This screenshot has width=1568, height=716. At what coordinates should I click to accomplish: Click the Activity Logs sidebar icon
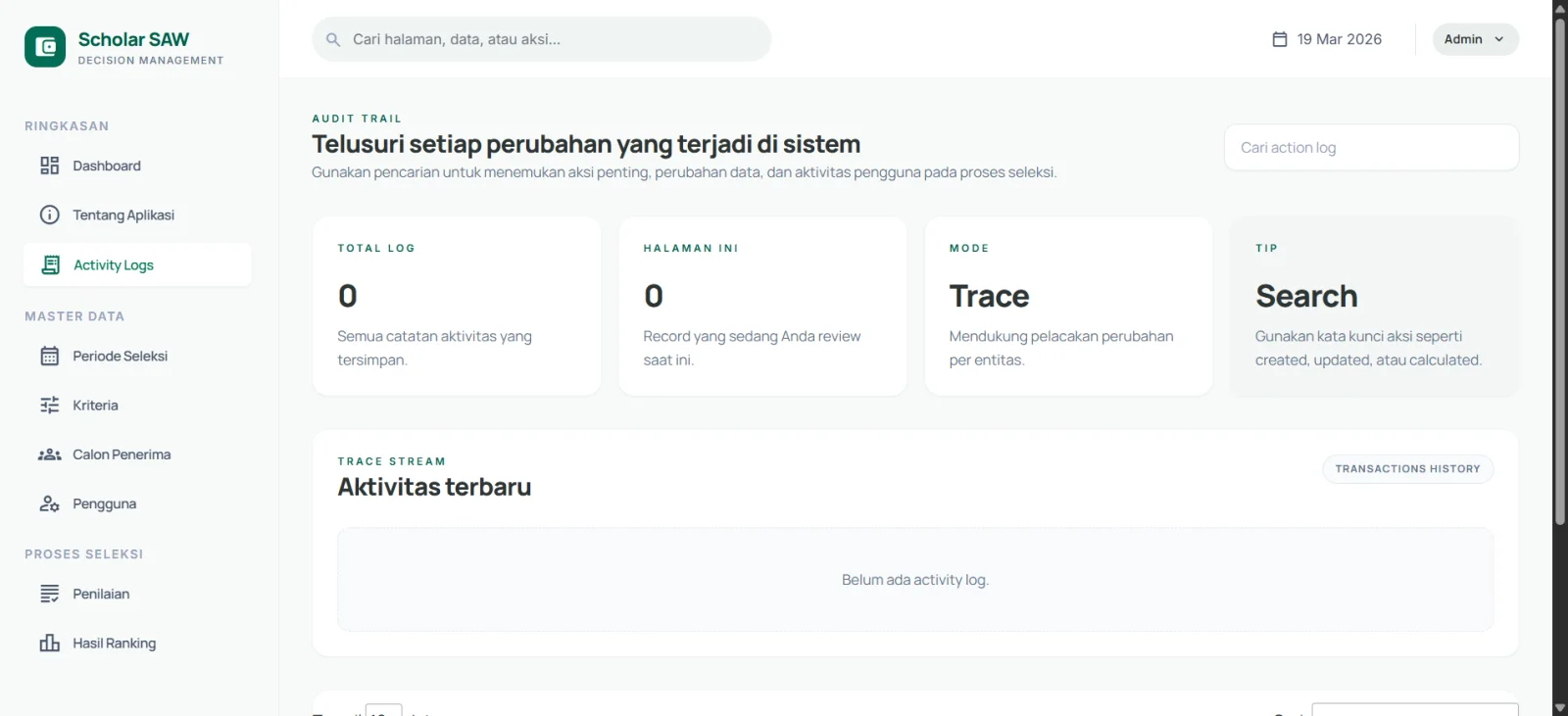coord(51,265)
